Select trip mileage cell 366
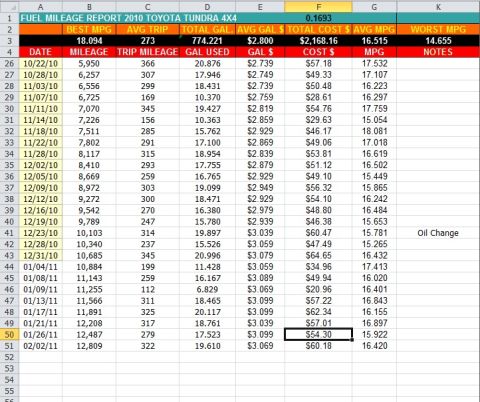Viewport: 480px width, 402px height. 148,63
